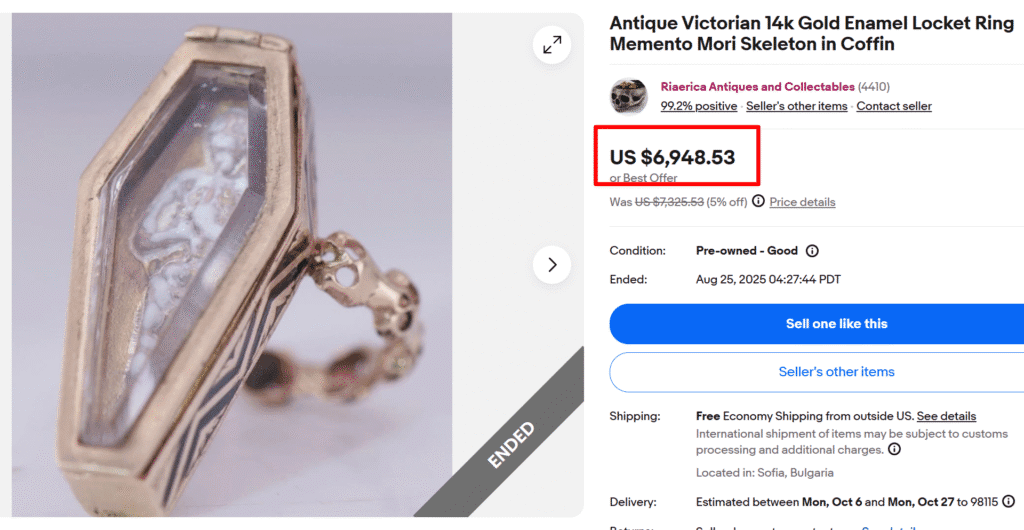1024x530 pixels.
Task: Click the Seller's other items button
Action: pyautogui.click(x=836, y=372)
